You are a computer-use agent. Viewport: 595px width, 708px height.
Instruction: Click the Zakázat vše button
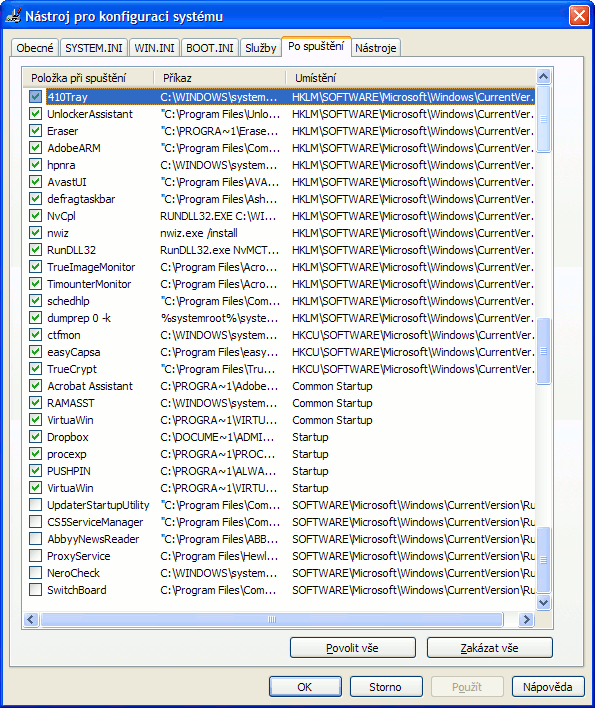(x=489, y=648)
